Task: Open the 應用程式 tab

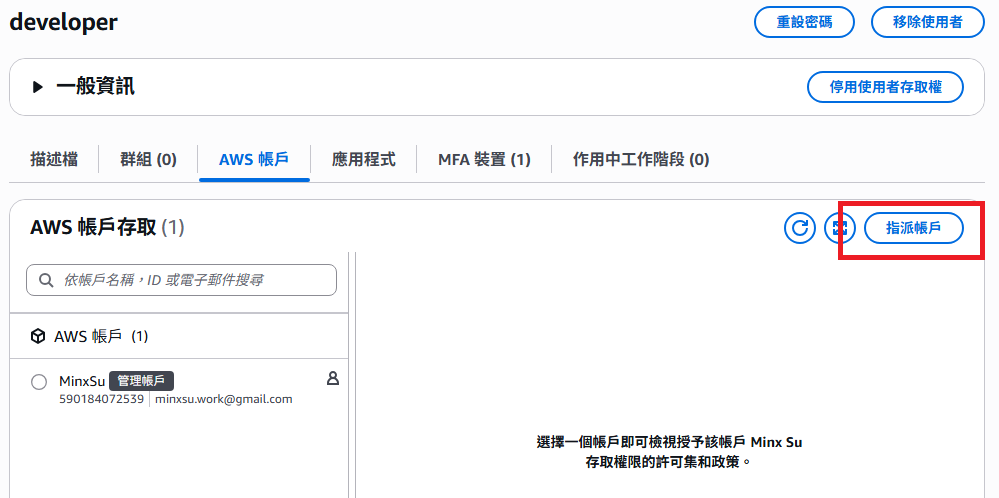Action: 363,159
